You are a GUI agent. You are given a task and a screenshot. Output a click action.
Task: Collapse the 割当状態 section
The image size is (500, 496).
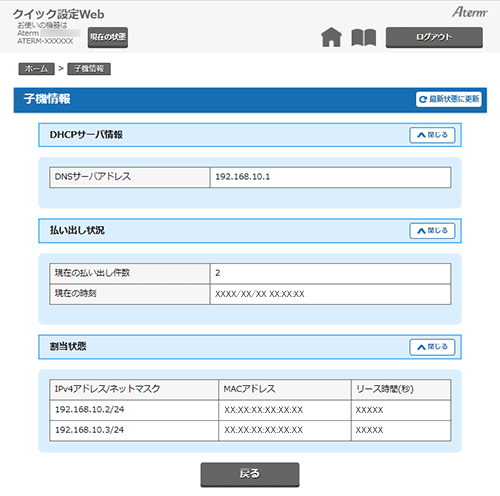[432, 347]
